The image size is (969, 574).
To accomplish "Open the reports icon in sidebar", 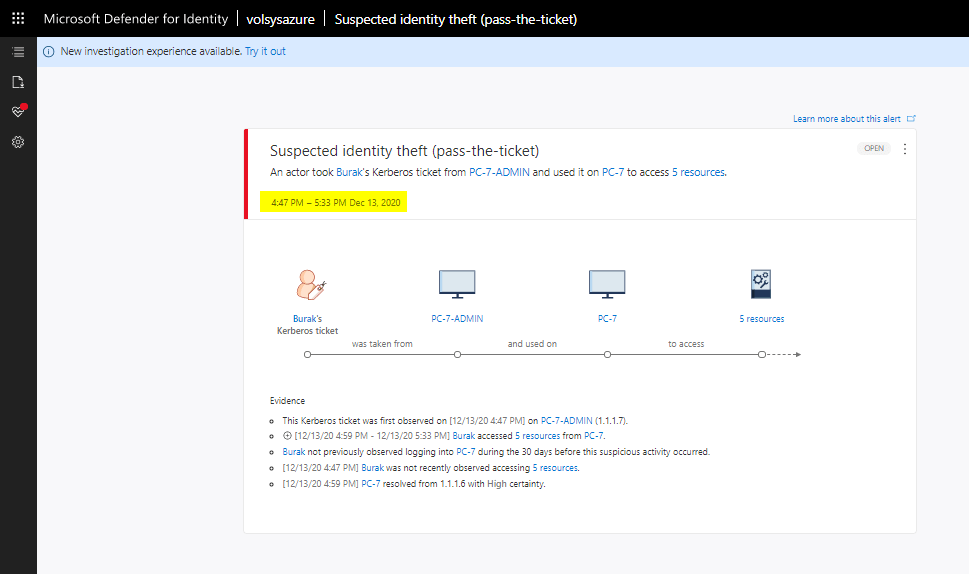I will coord(18,82).
